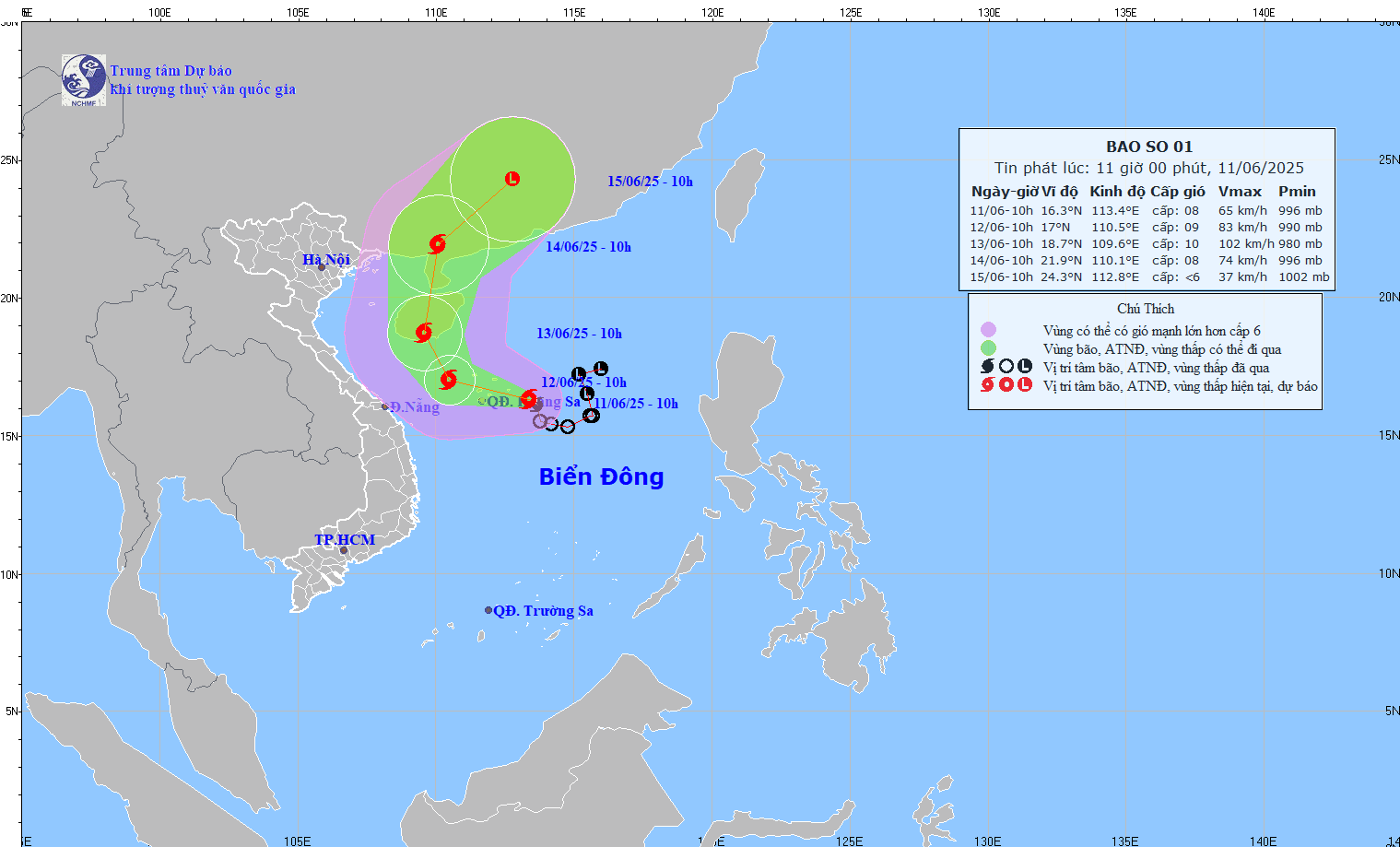Click the Biển Đông sea label

pyautogui.click(x=601, y=476)
